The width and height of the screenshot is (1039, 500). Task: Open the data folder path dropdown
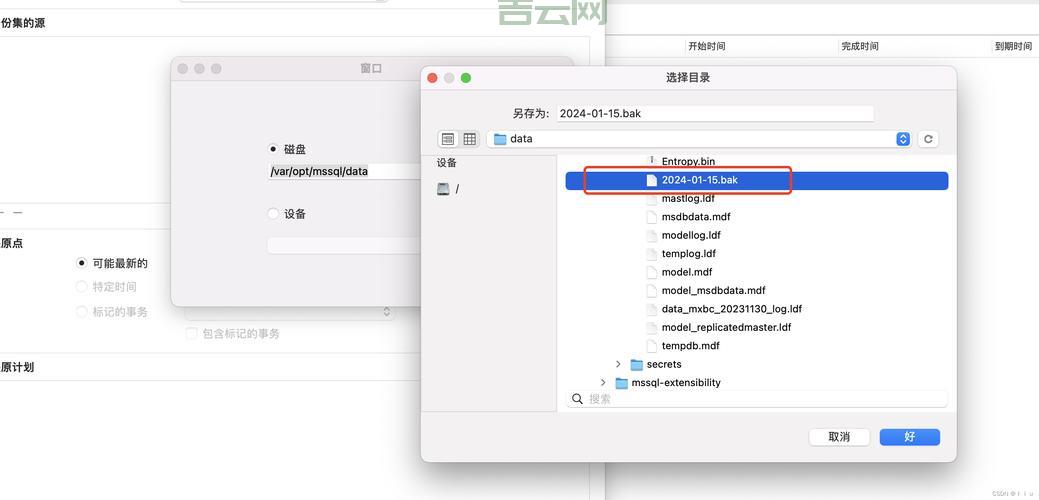pyautogui.click(x=699, y=139)
